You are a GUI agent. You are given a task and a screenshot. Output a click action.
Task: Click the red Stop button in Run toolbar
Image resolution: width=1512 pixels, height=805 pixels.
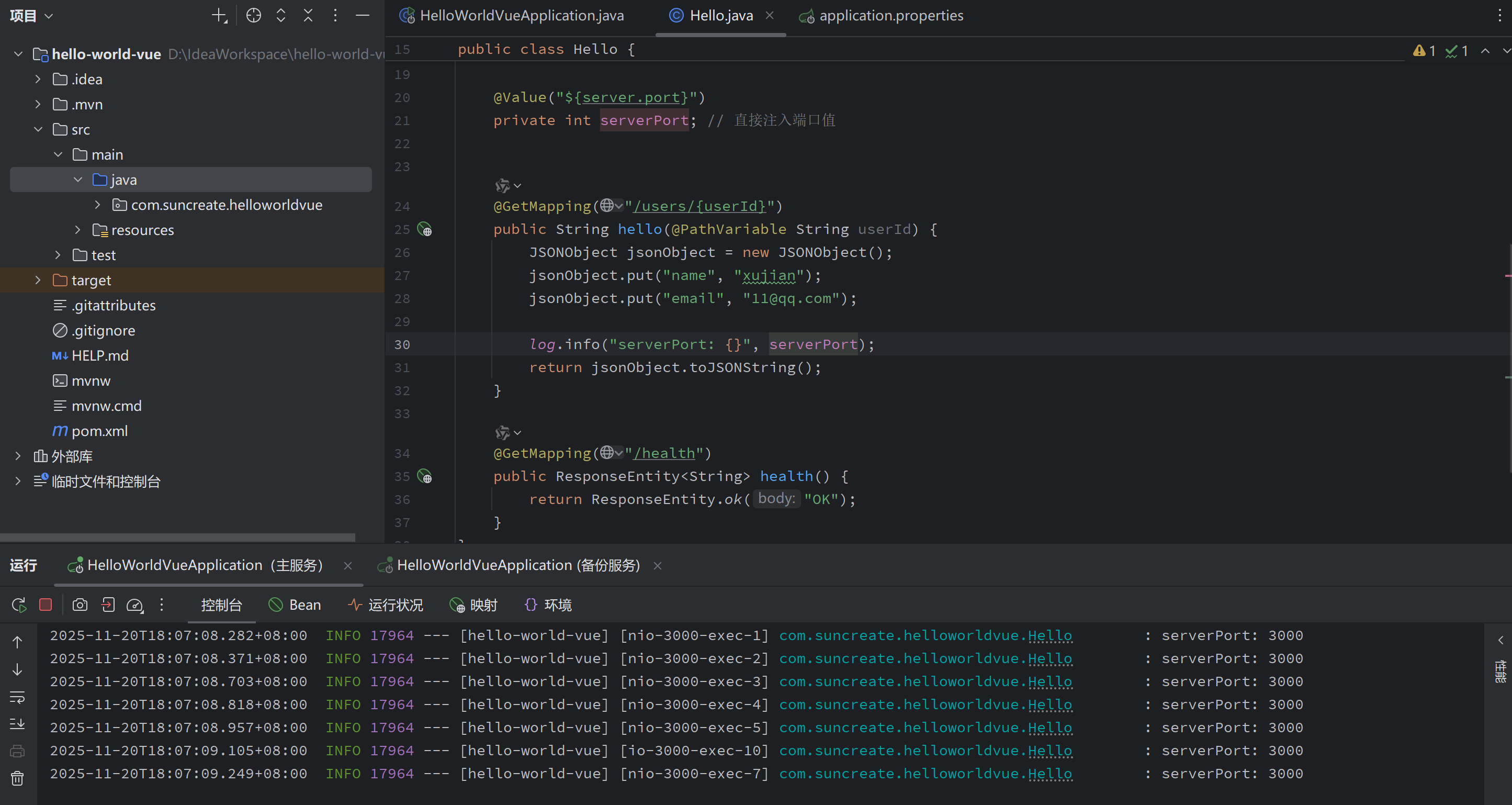coord(45,605)
